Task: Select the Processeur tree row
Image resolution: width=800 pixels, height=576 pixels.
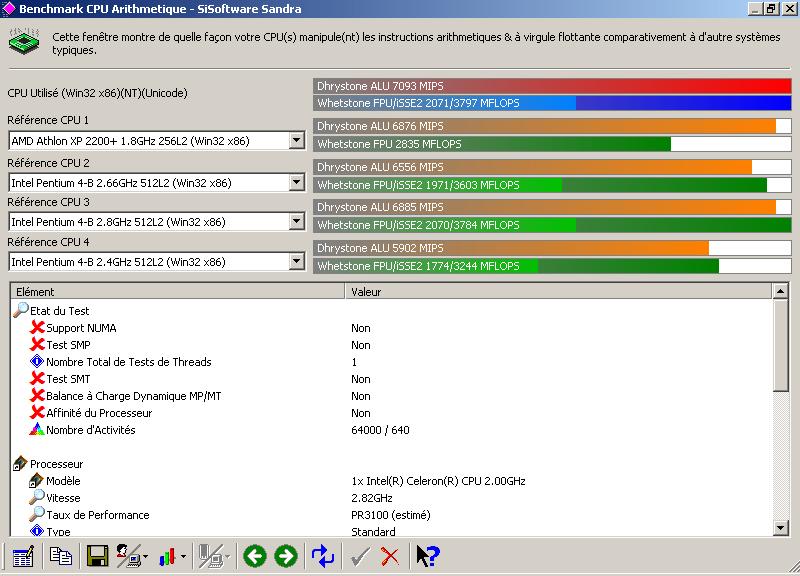Action: 56,464
